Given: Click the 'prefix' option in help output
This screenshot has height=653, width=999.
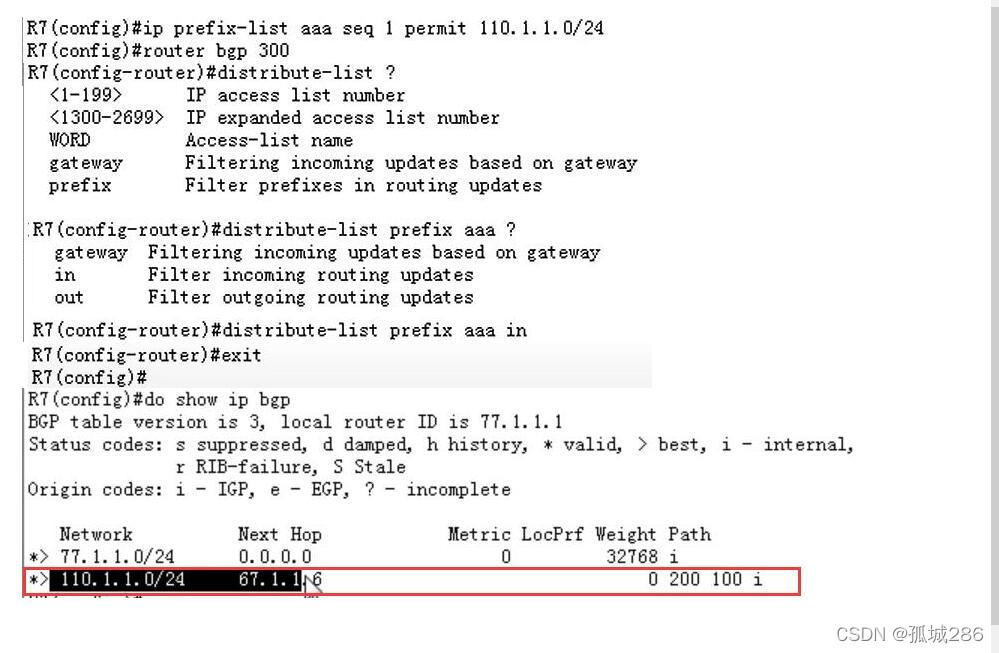Looking at the screenshot, I should click(x=80, y=185).
